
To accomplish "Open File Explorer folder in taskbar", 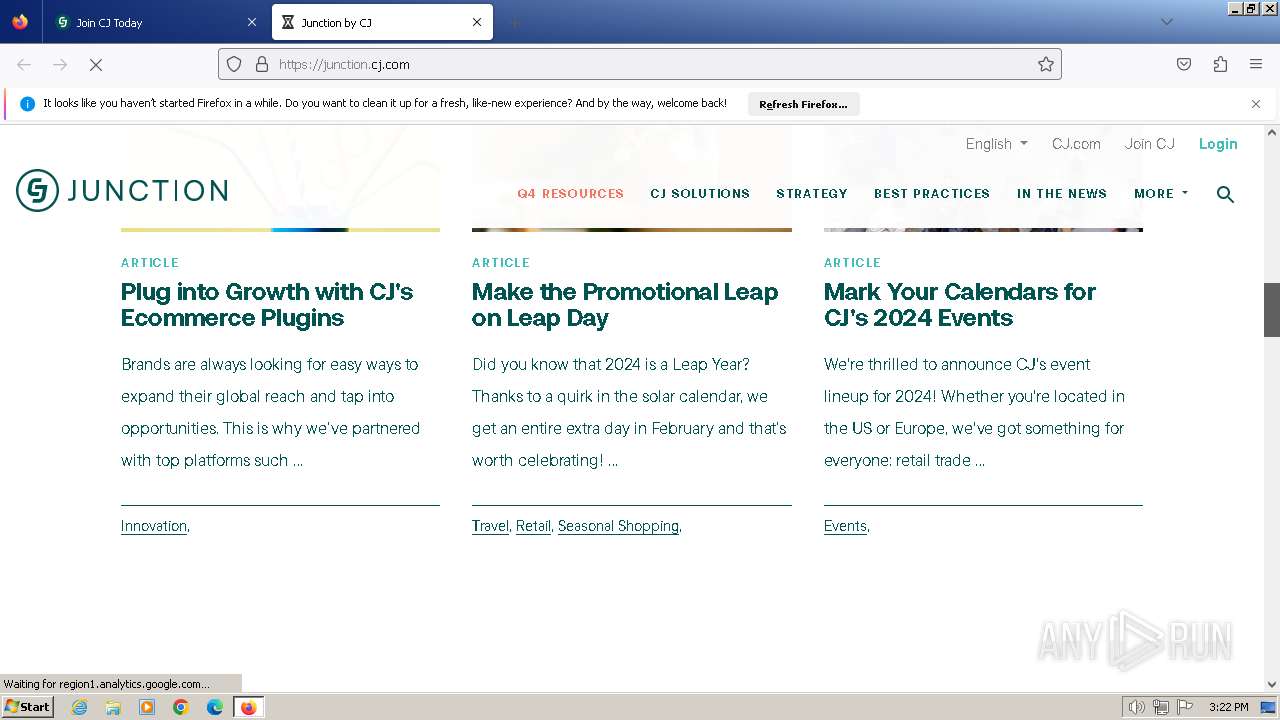I will [113, 707].
